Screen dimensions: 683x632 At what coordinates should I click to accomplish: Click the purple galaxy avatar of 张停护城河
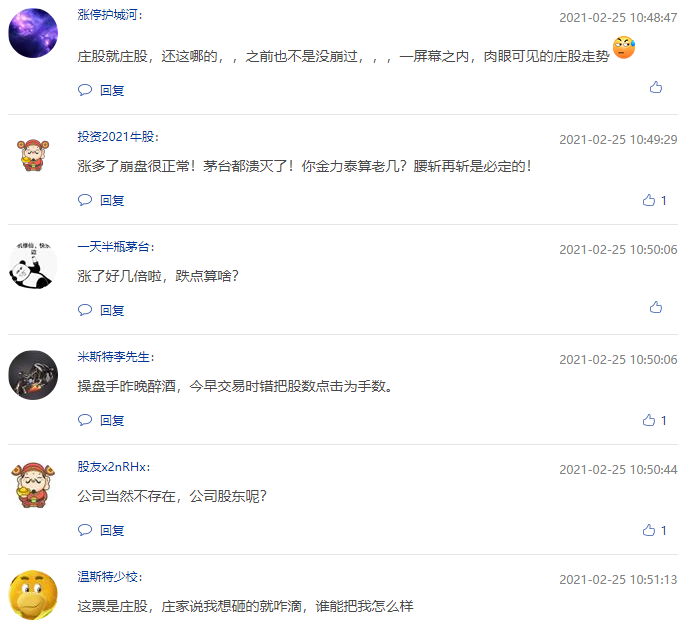pos(33,33)
